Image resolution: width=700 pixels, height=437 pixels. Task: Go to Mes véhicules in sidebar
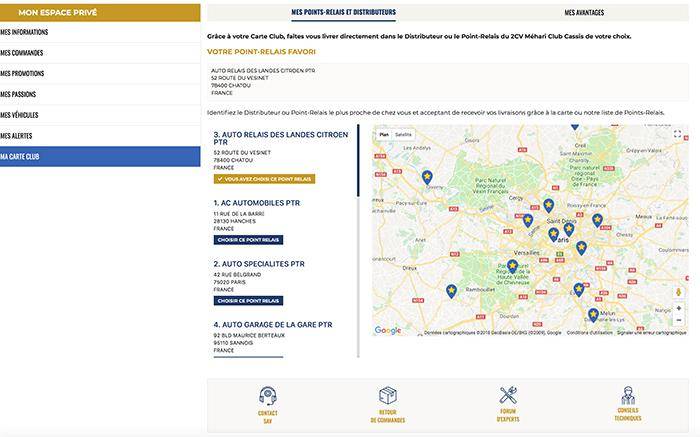[100, 115]
